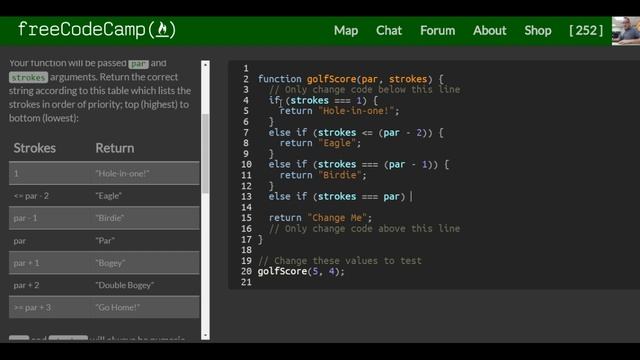Click the [252] points counter
The width and height of the screenshot is (640, 360).
point(586,31)
